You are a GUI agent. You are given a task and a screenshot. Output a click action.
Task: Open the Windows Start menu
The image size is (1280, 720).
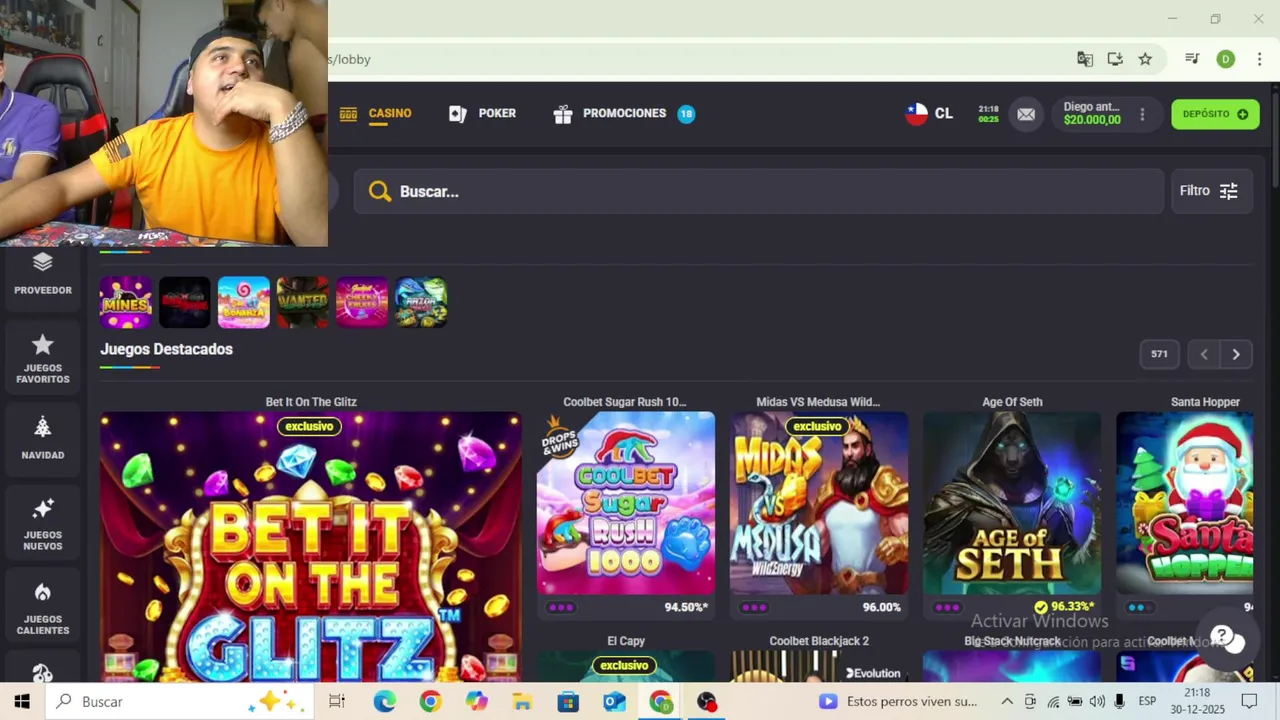click(x=22, y=702)
